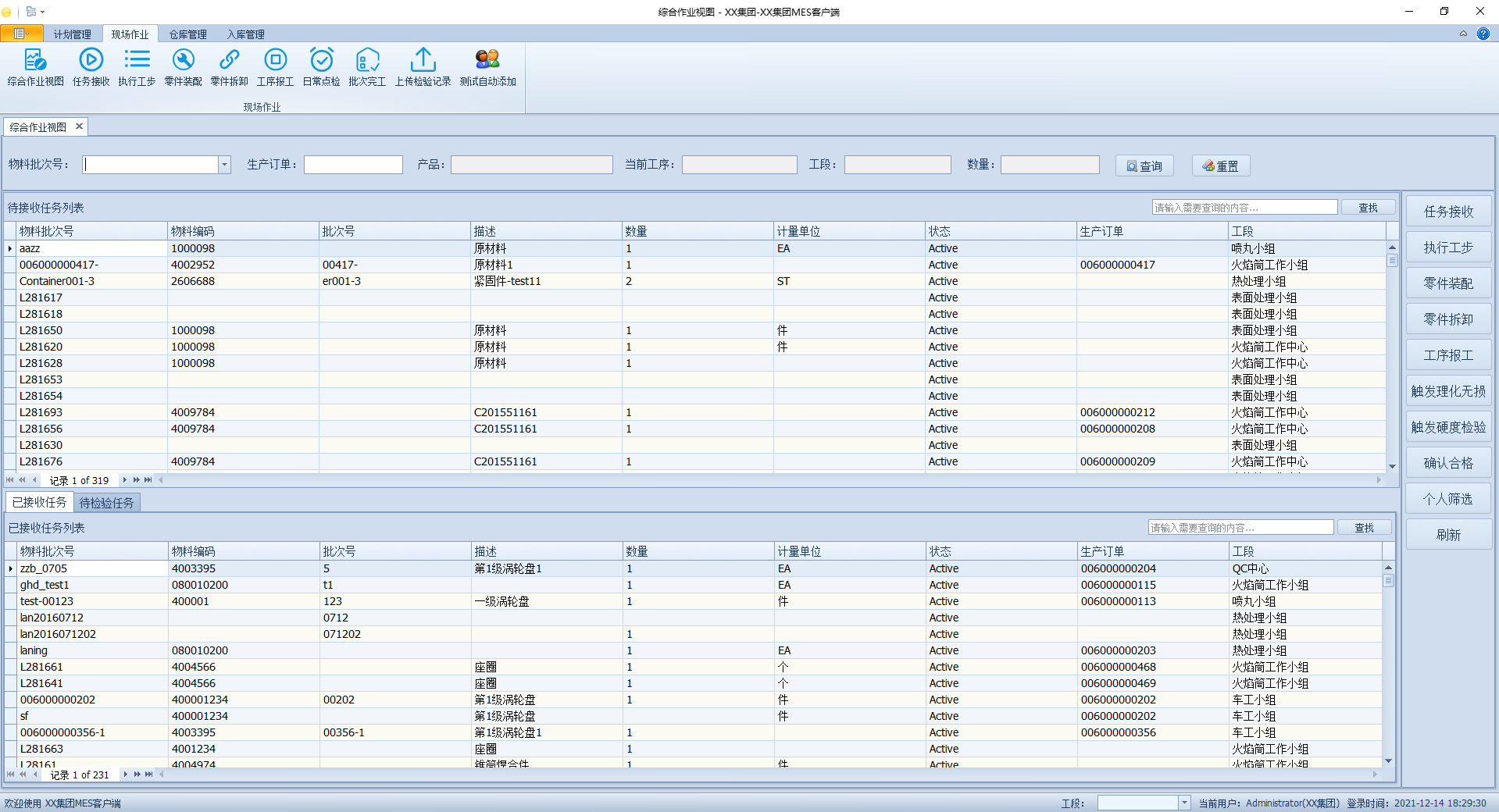
Task: Click side panel 零件装配 button
Action: coord(1448,283)
